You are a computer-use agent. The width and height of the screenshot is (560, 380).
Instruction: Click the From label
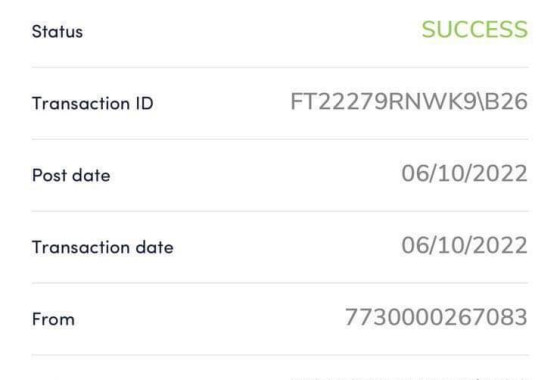pos(53,319)
